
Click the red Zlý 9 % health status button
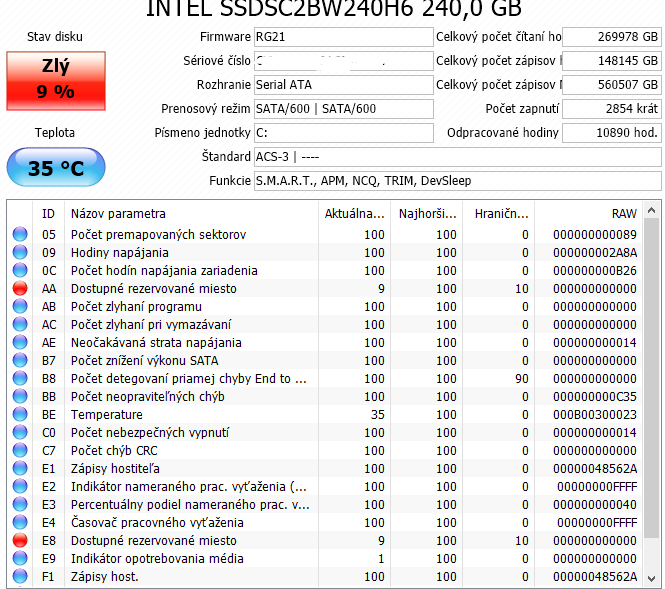click(x=56, y=79)
